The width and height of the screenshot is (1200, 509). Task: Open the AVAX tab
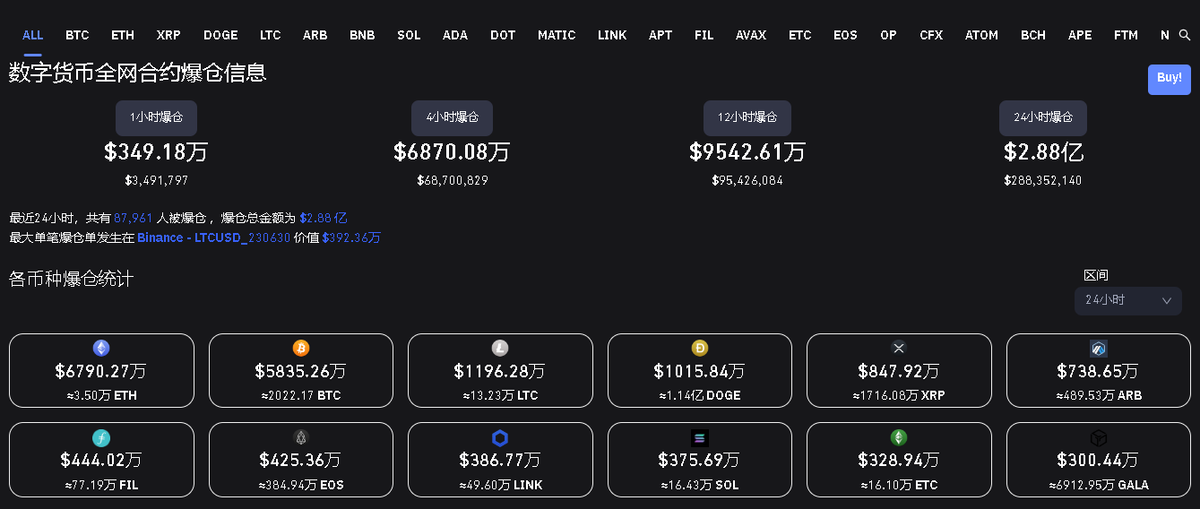[x=751, y=35]
